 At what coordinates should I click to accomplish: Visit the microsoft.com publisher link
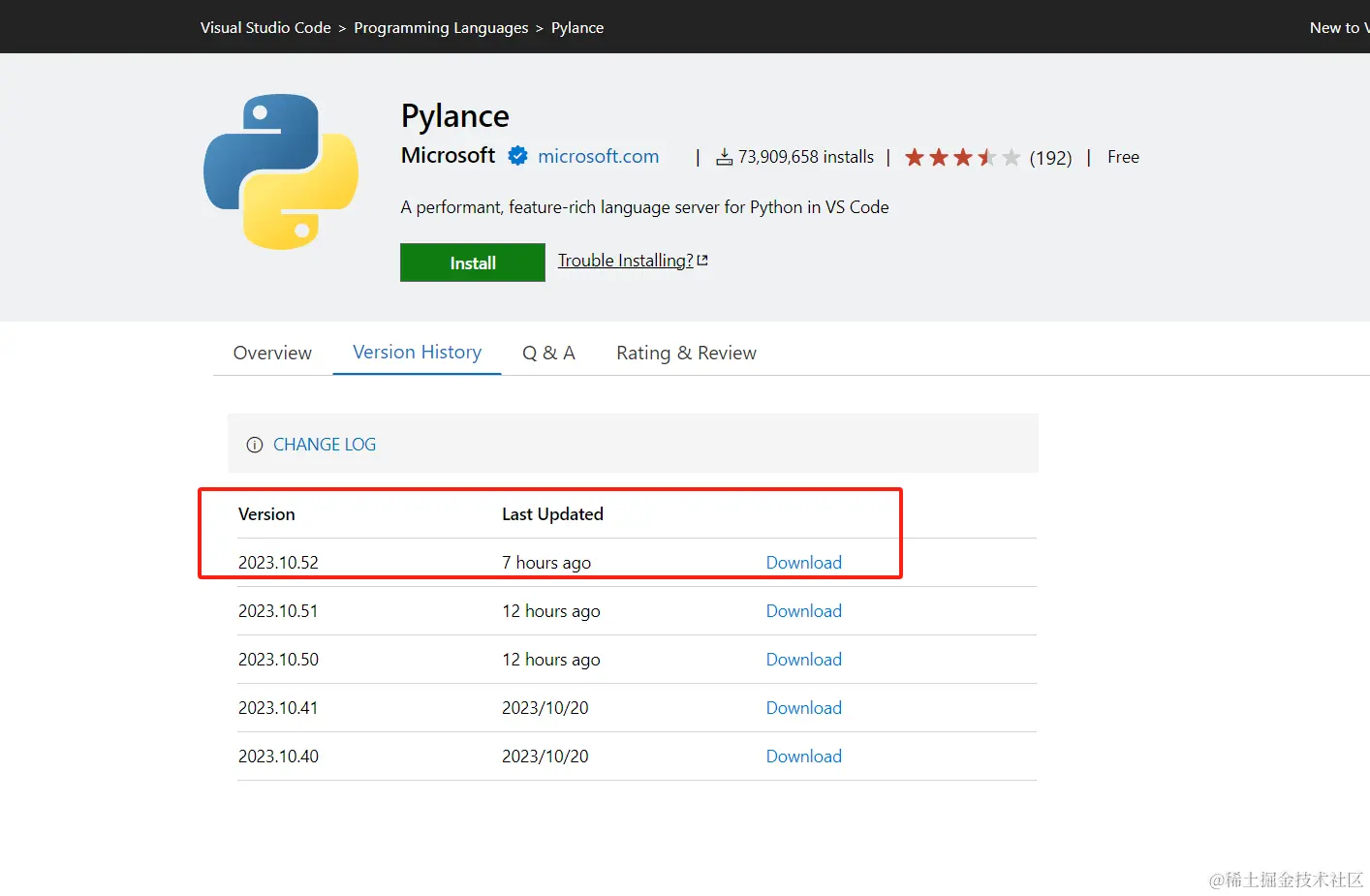(598, 156)
